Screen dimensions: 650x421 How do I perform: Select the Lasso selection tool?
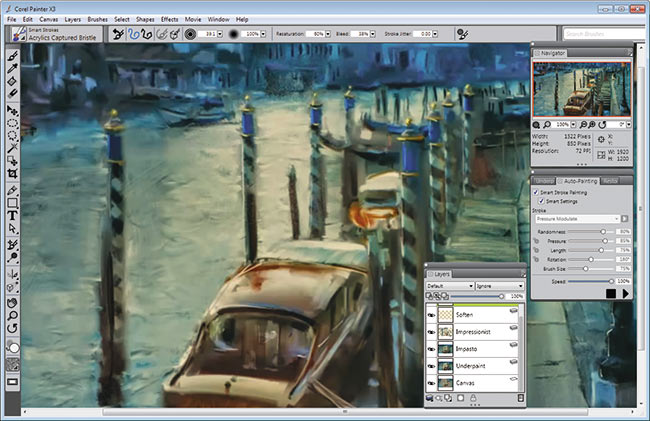[x=12, y=135]
